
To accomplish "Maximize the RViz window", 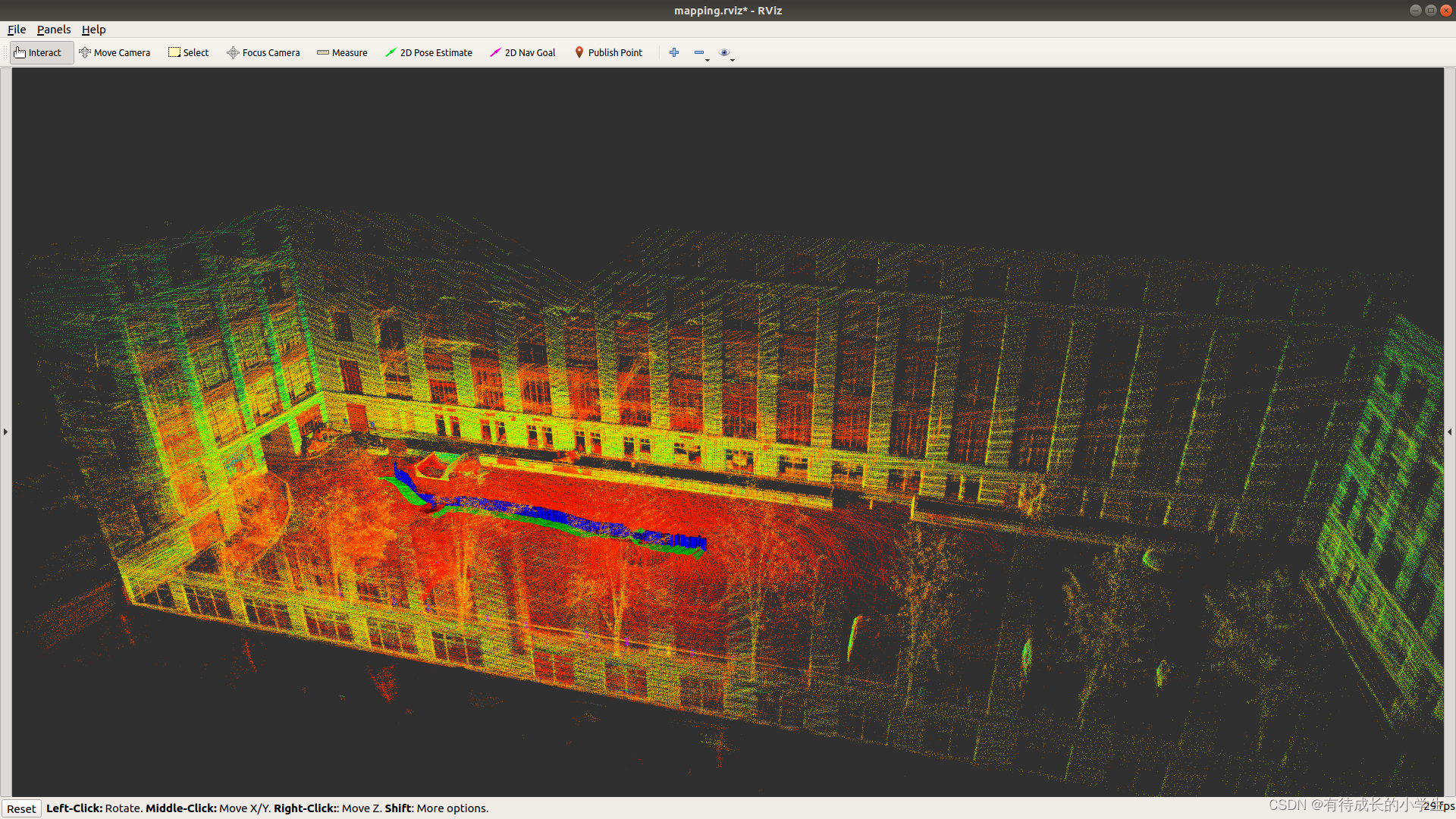I will point(1430,10).
